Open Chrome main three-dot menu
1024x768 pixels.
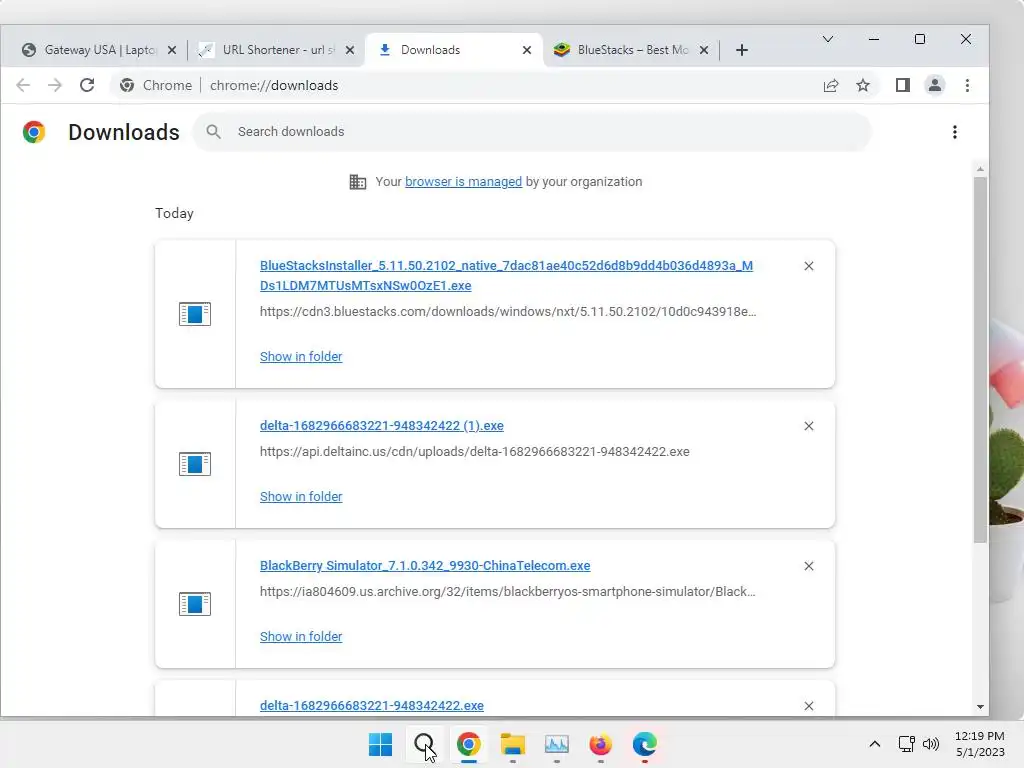967,85
